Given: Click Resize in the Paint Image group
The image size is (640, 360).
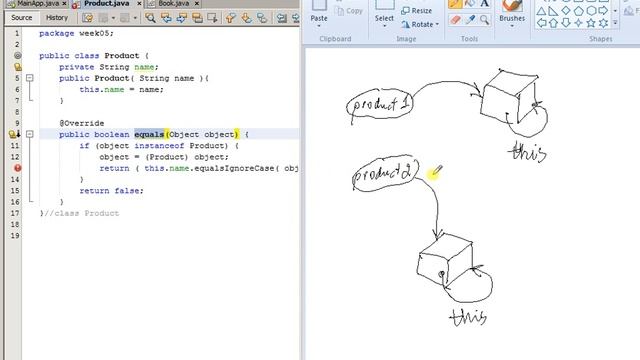Looking at the screenshot, I should [x=416, y=11].
